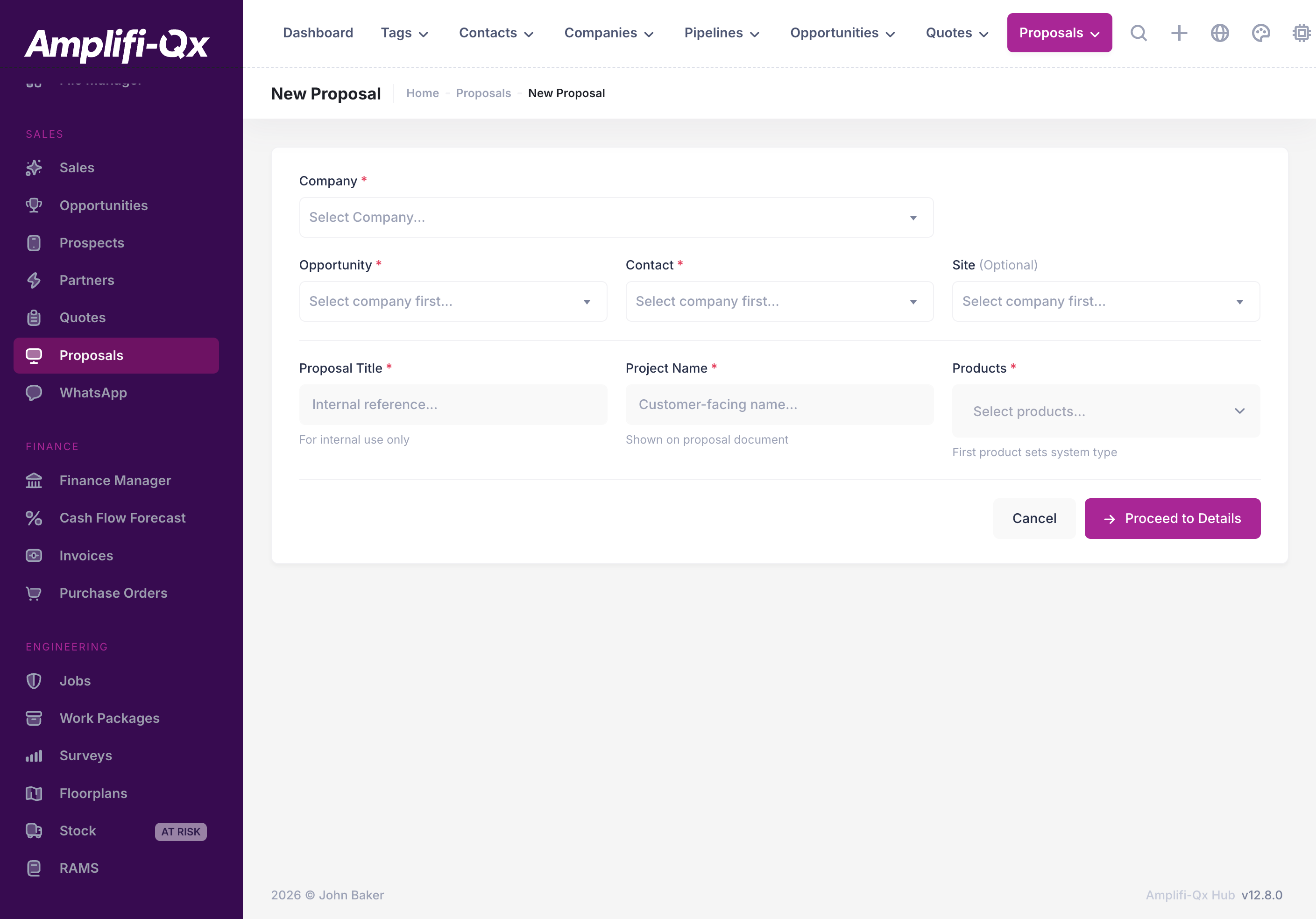Click the Proposal Title input field

click(452, 404)
